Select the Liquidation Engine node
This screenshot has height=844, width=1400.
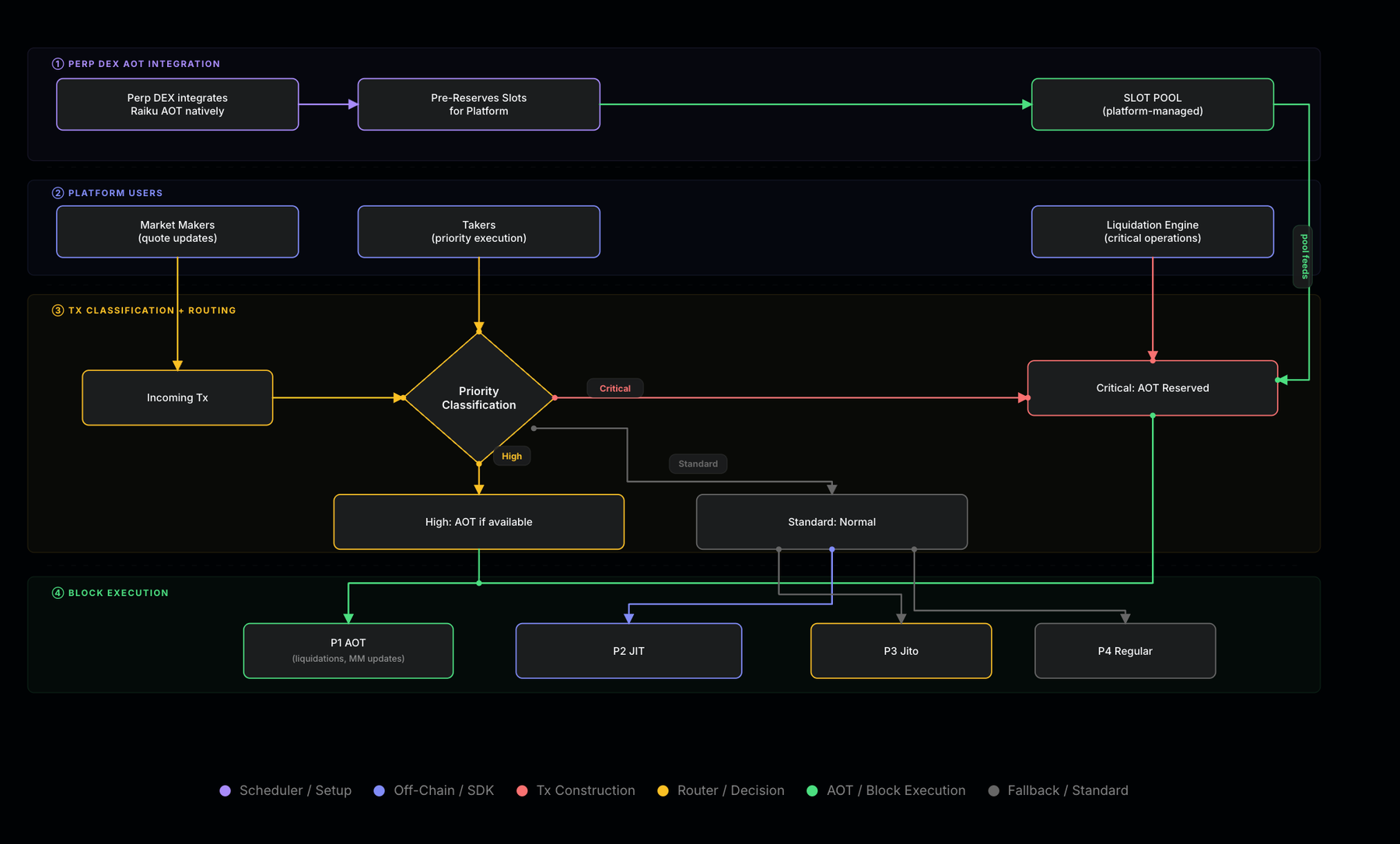[x=1153, y=232]
